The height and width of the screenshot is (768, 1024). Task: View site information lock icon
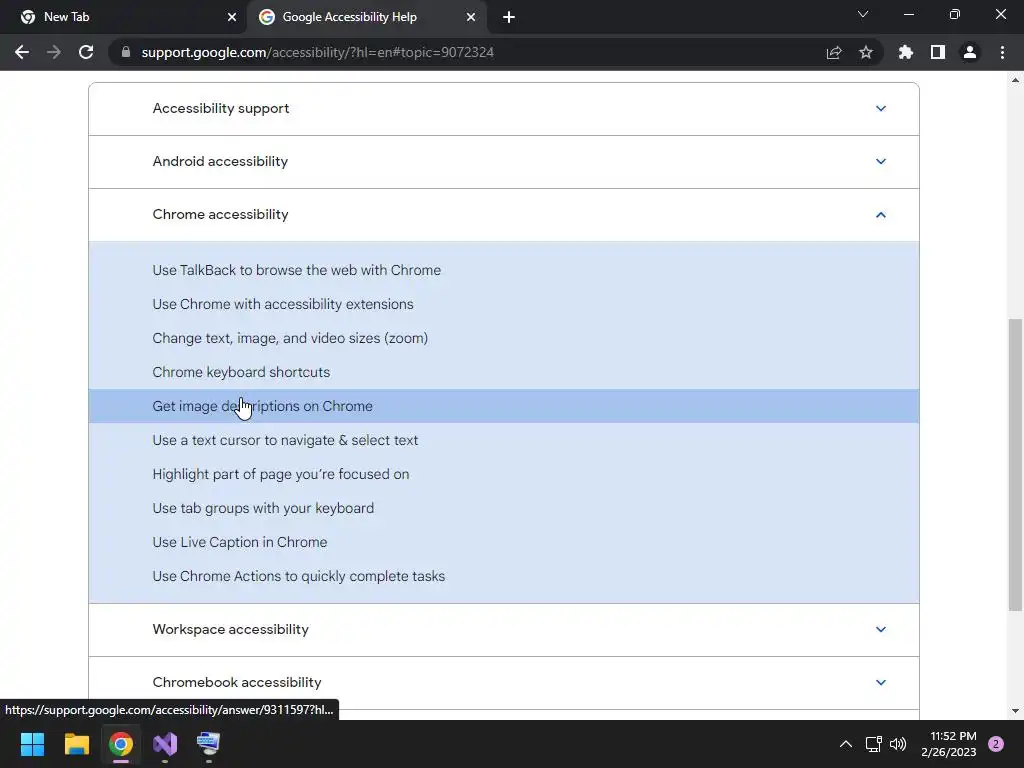pyautogui.click(x=126, y=52)
